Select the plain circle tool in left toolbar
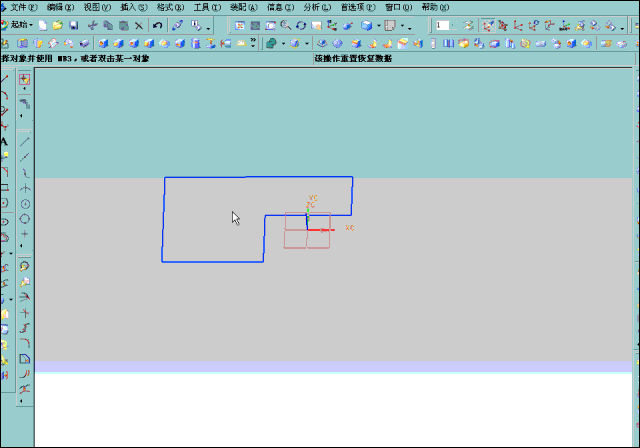Image resolution: width=640 pixels, height=448 pixels. [25, 219]
